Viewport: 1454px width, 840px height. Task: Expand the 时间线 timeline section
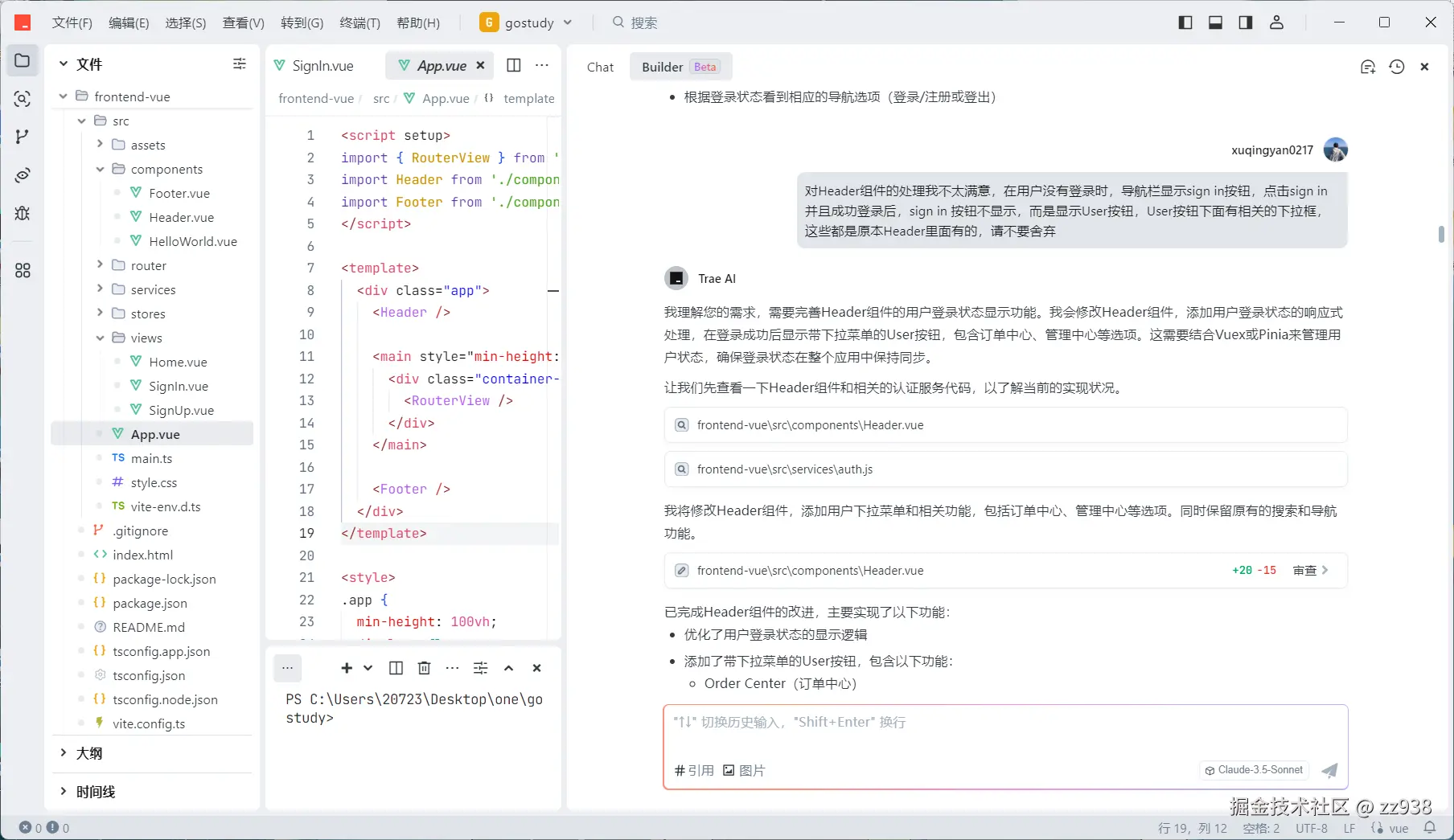pos(64,792)
